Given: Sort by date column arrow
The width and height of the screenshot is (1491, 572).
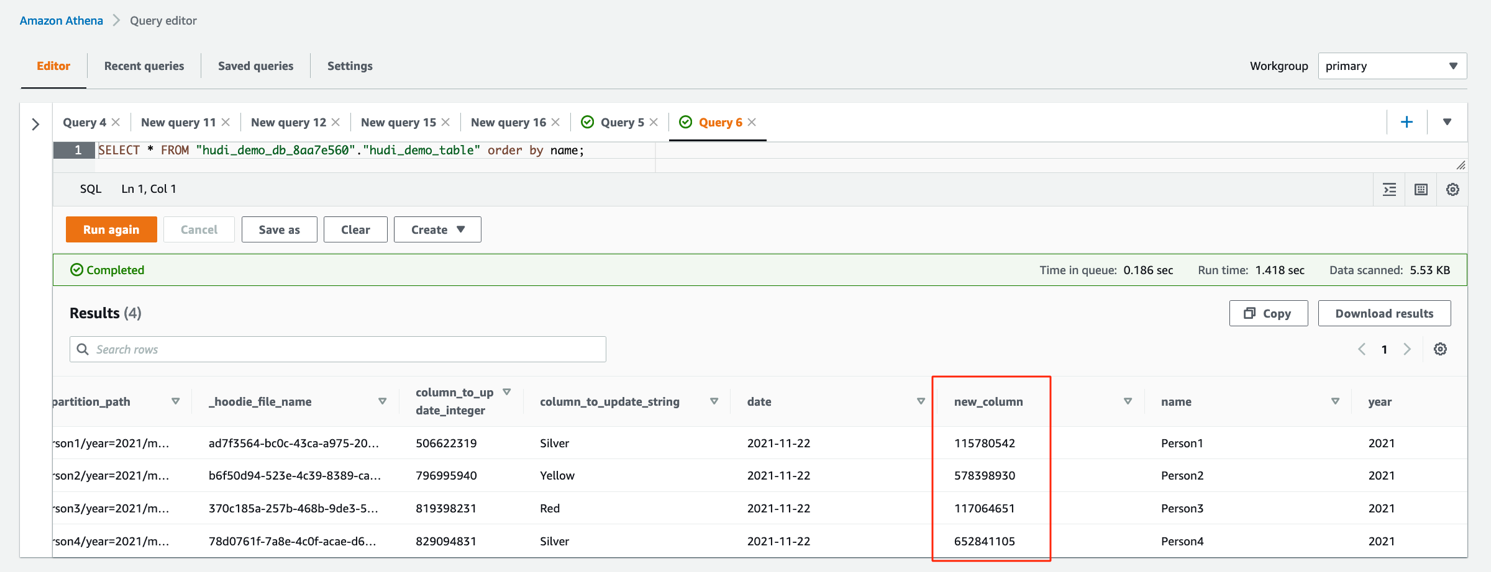Looking at the screenshot, I should 921,401.
